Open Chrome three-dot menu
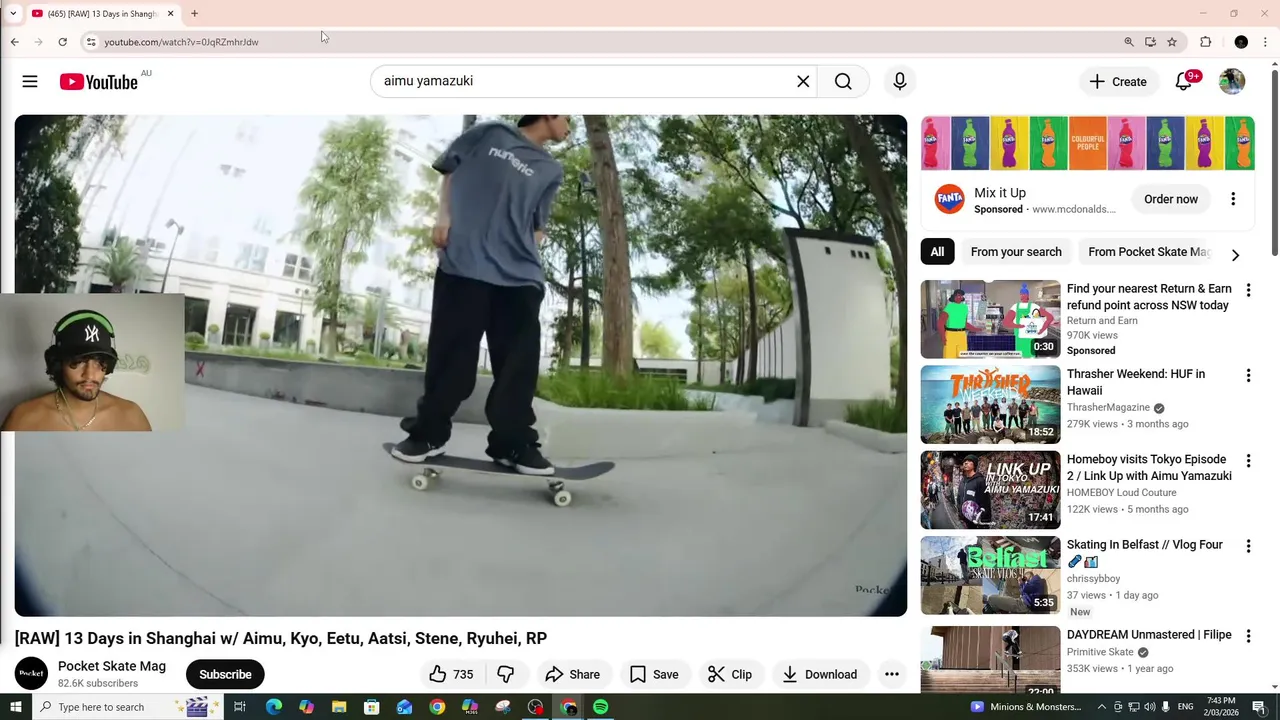The width and height of the screenshot is (1280, 720). tap(1266, 42)
